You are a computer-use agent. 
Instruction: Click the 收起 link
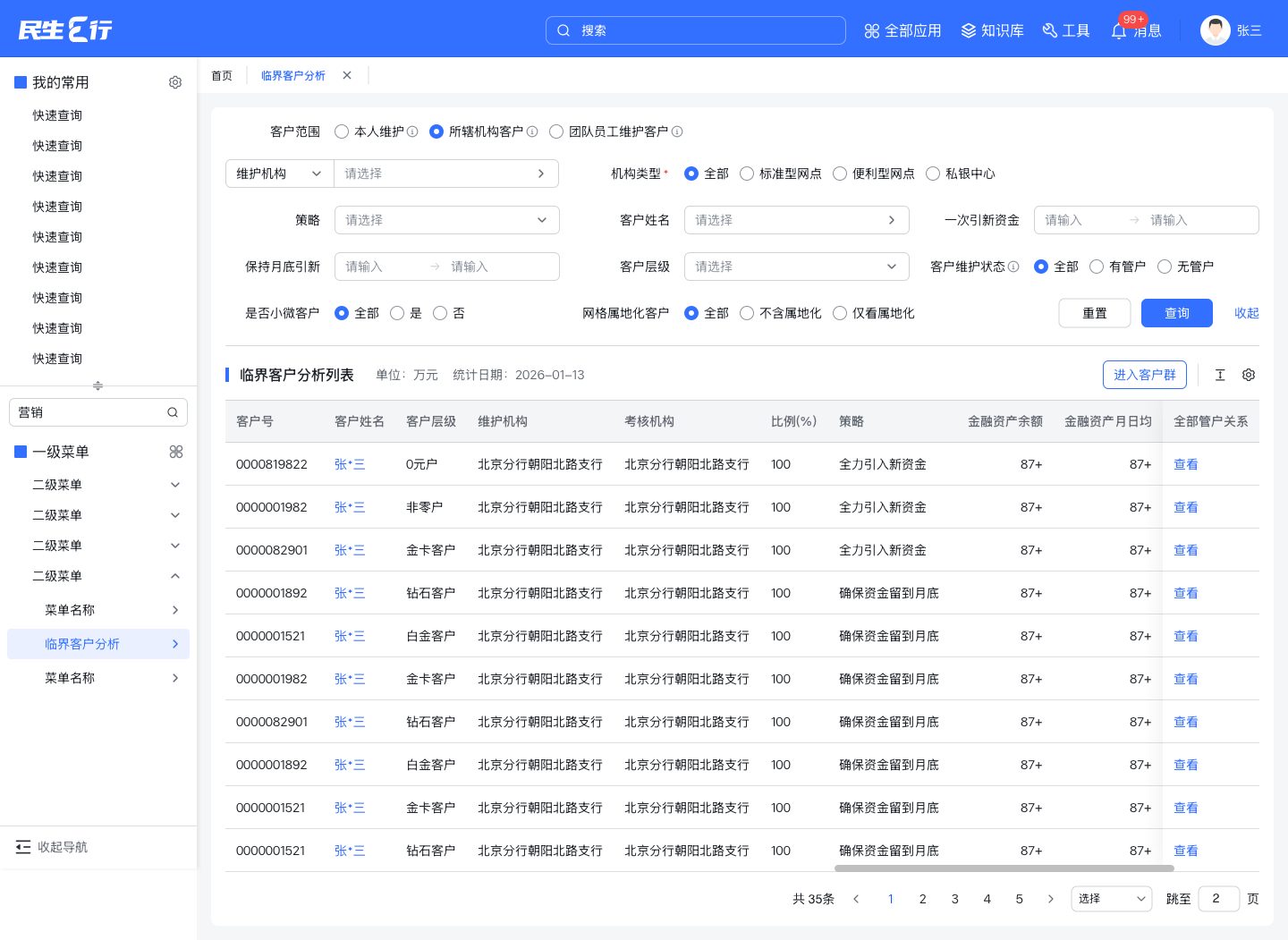(1247, 313)
